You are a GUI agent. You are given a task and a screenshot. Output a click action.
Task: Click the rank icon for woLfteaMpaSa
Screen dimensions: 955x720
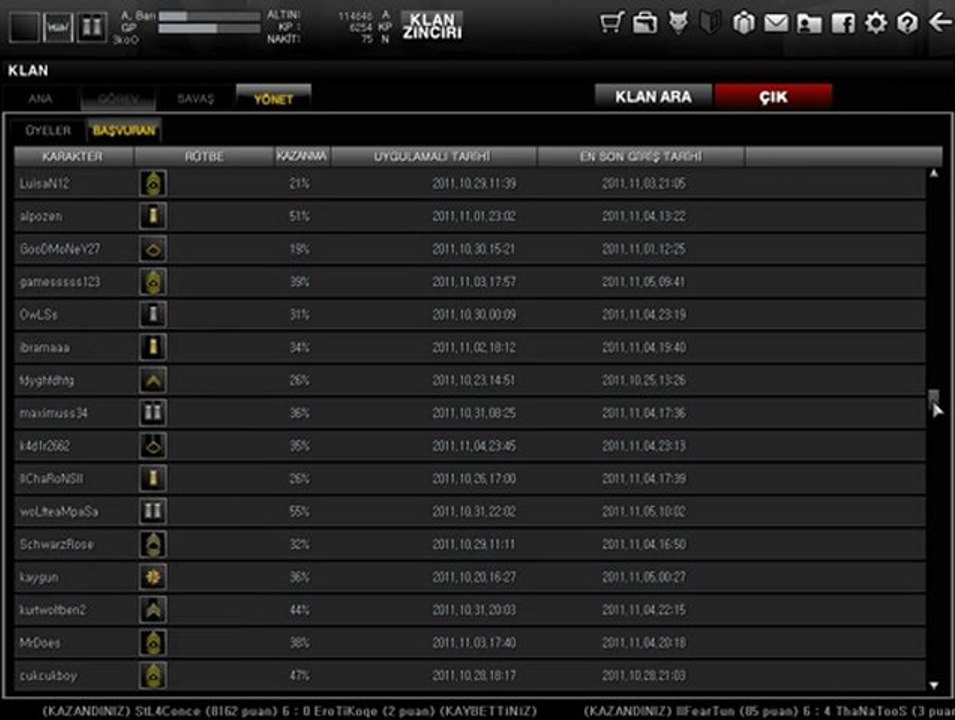pyautogui.click(x=153, y=511)
